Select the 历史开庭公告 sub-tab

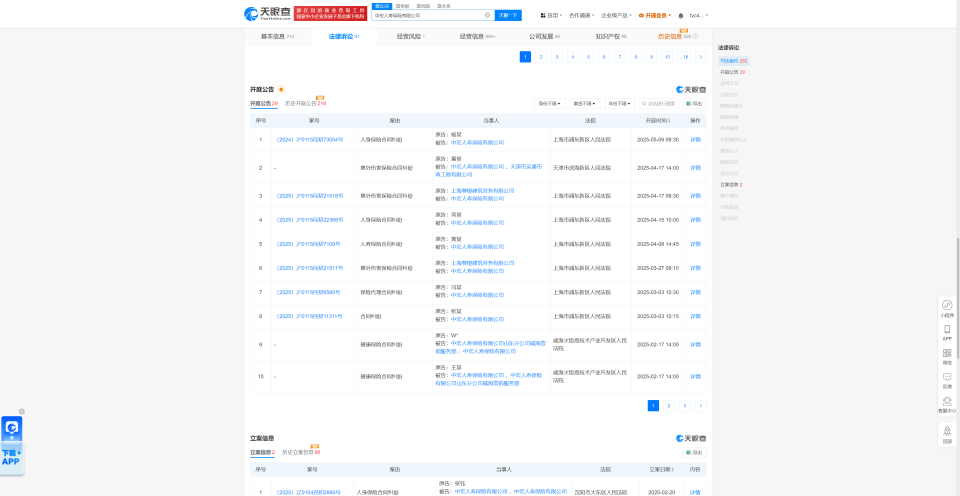pos(305,103)
